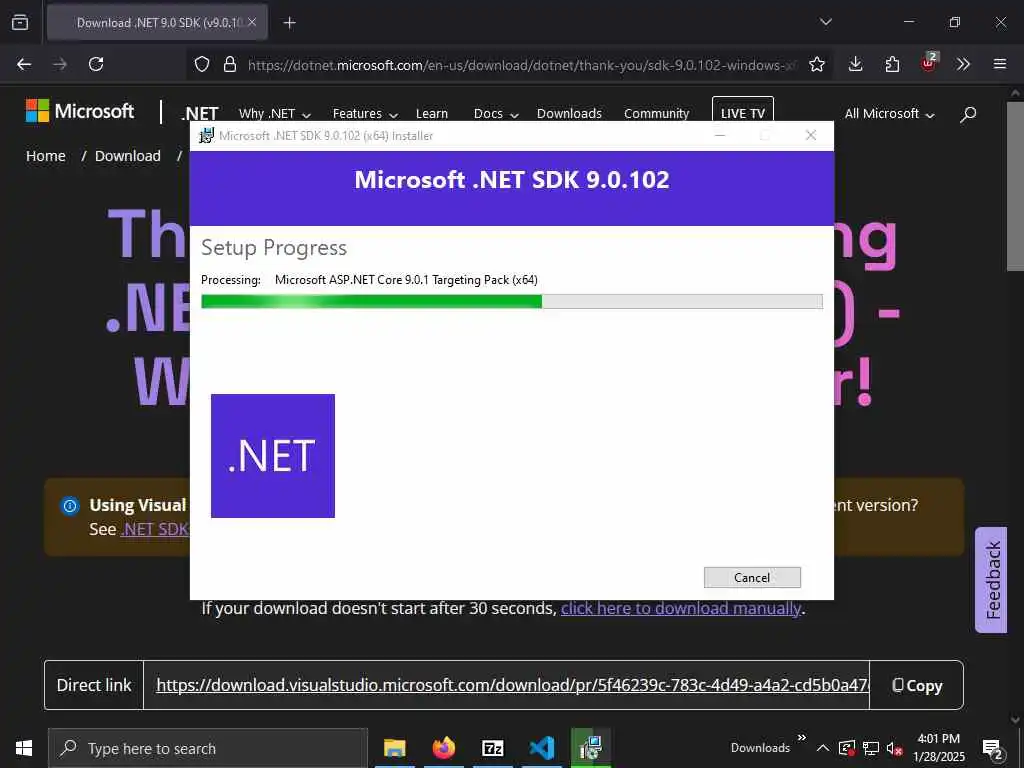Click the info icon in the Visual Studio notice

[69, 505]
